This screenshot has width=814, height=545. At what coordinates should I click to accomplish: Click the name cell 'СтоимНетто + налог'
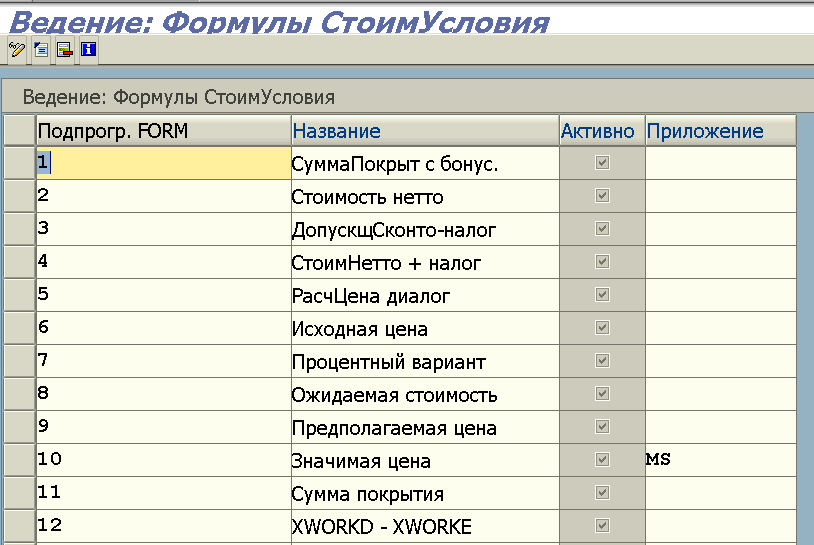point(425,262)
